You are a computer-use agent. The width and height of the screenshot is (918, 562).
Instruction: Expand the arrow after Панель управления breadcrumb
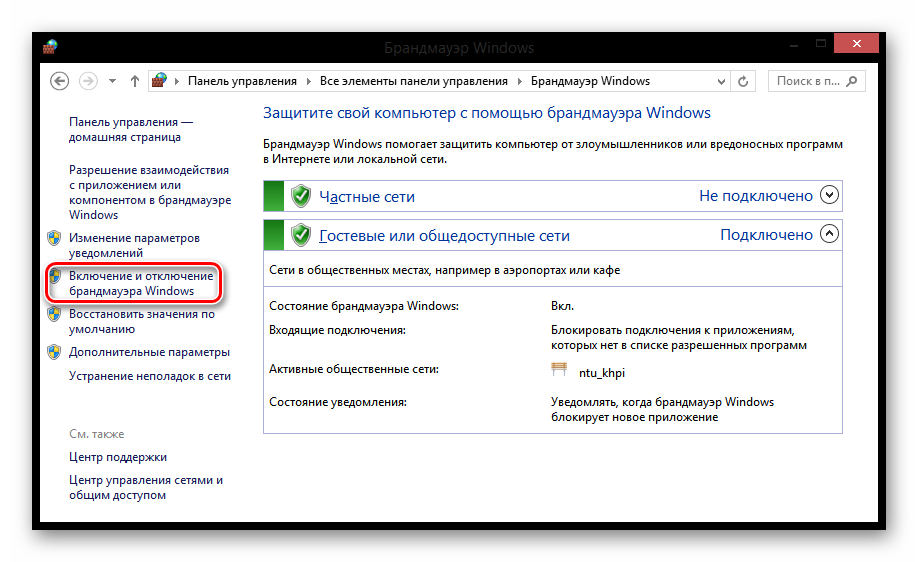[309, 81]
